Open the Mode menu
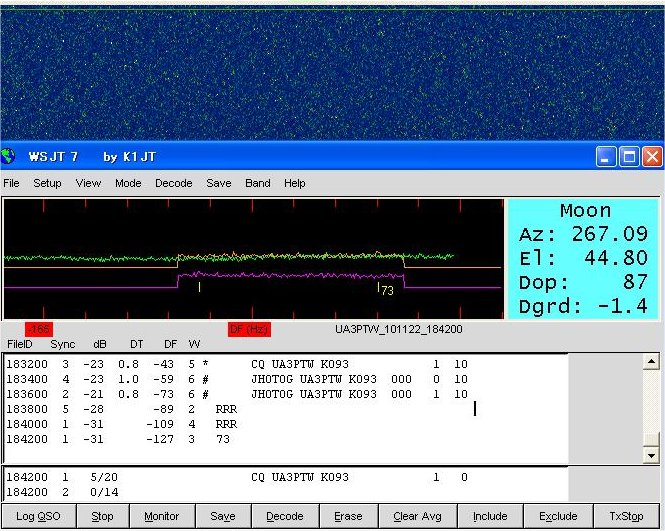This screenshot has width=665, height=531. [128, 183]
